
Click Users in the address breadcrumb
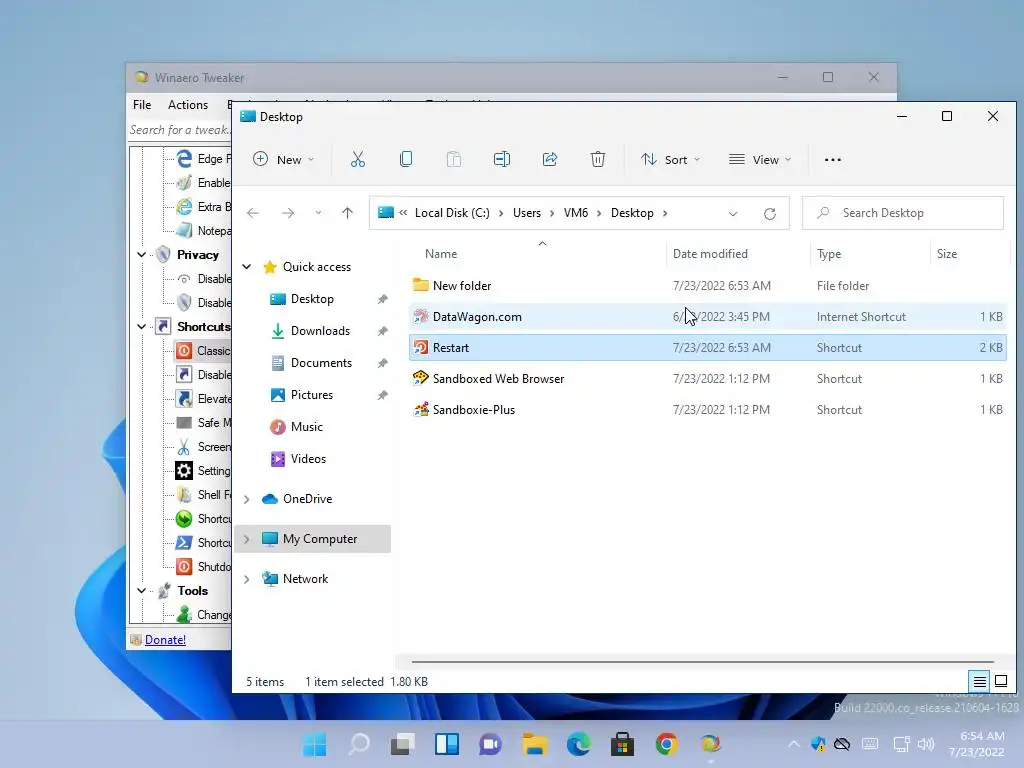(527, 213)
